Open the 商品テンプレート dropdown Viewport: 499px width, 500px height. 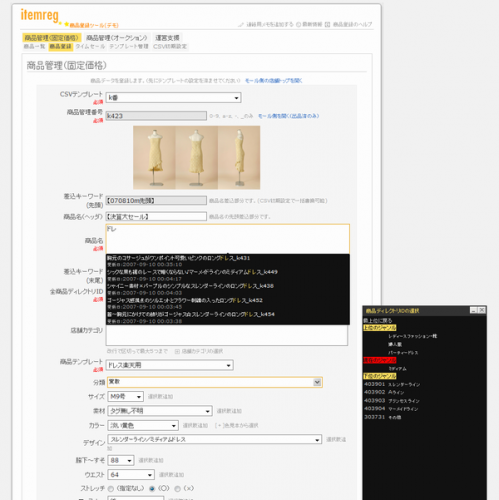169,365
